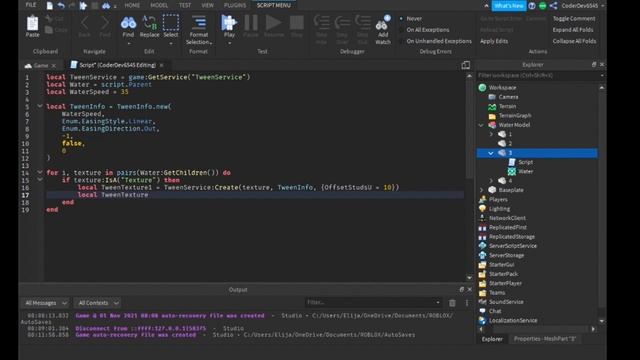Click Format Selection icon

pos(199,23)
